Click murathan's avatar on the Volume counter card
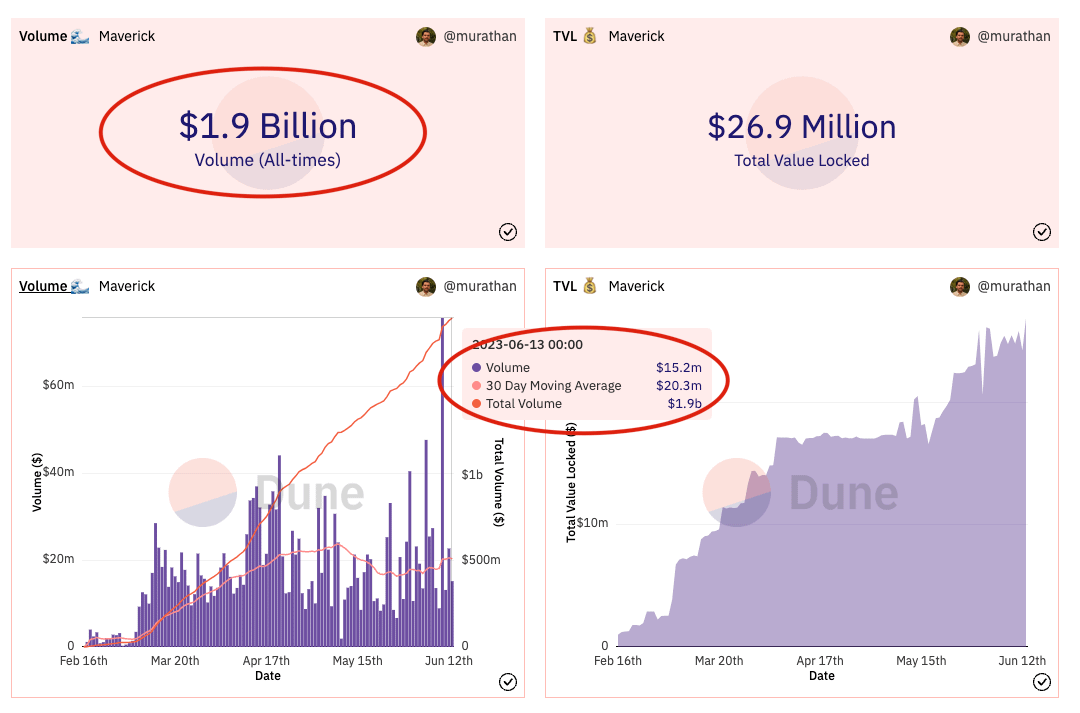Image resolution: width=1080 pixels, height=713 pixels. tap(426, 37)
